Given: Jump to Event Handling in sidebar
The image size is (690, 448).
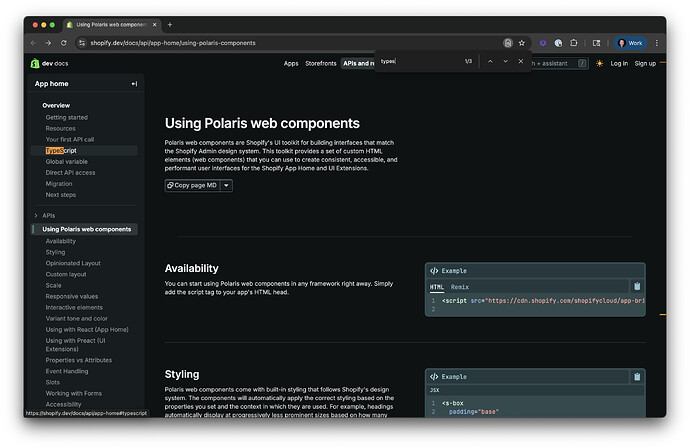Looking at the screenshot, I should point(66,371).
